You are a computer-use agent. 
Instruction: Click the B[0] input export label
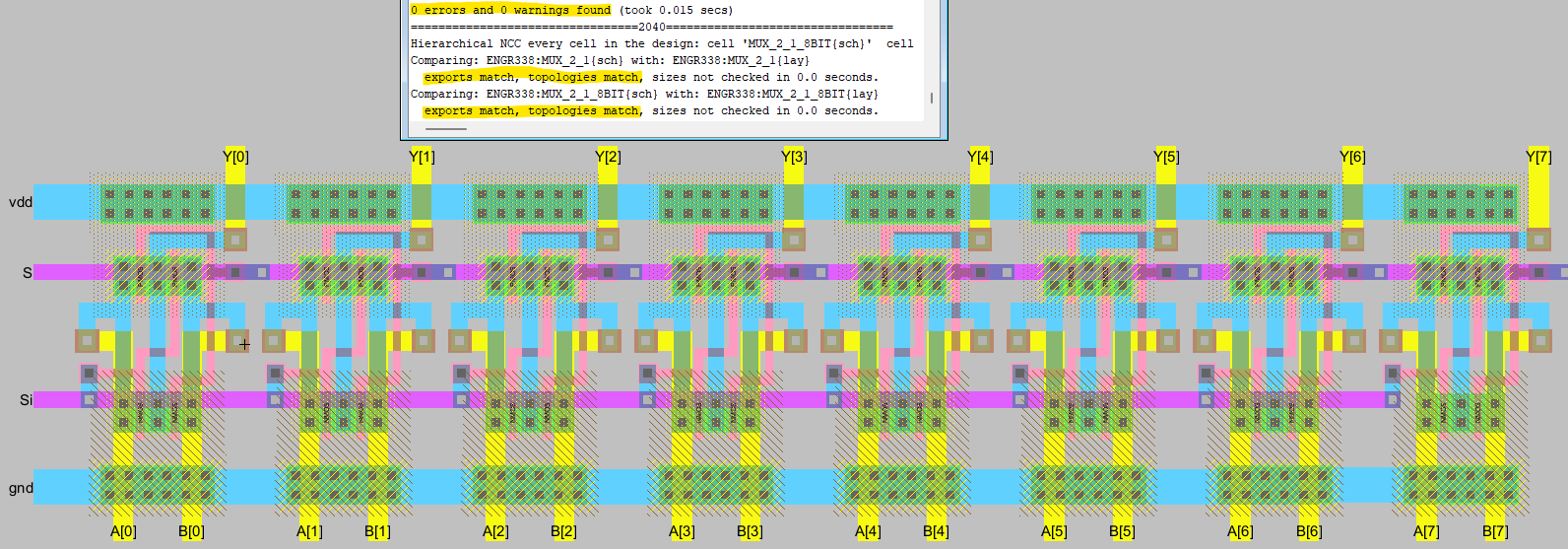(191, 531)
